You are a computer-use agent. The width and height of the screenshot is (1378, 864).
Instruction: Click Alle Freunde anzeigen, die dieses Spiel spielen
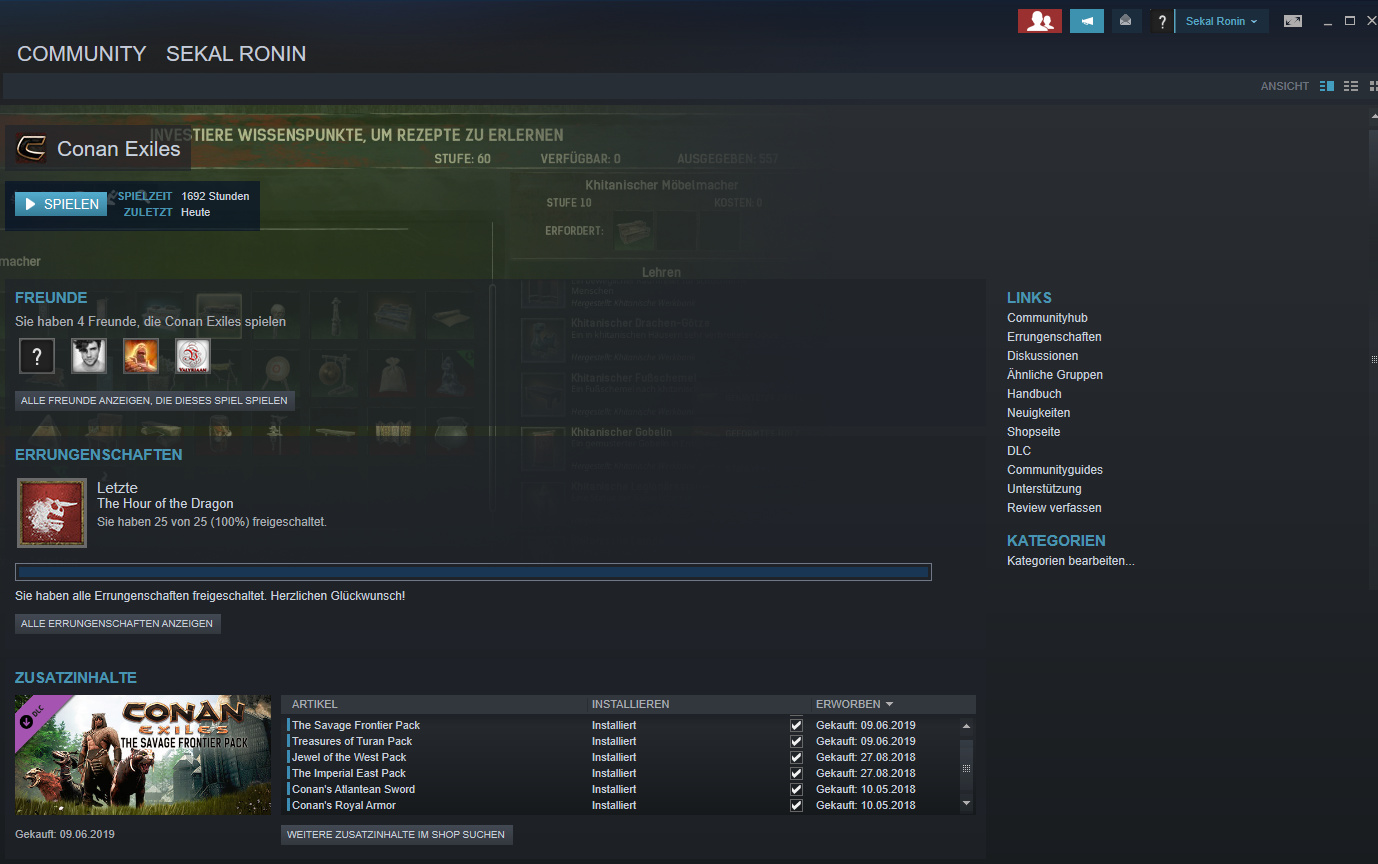tap(155, 401)
